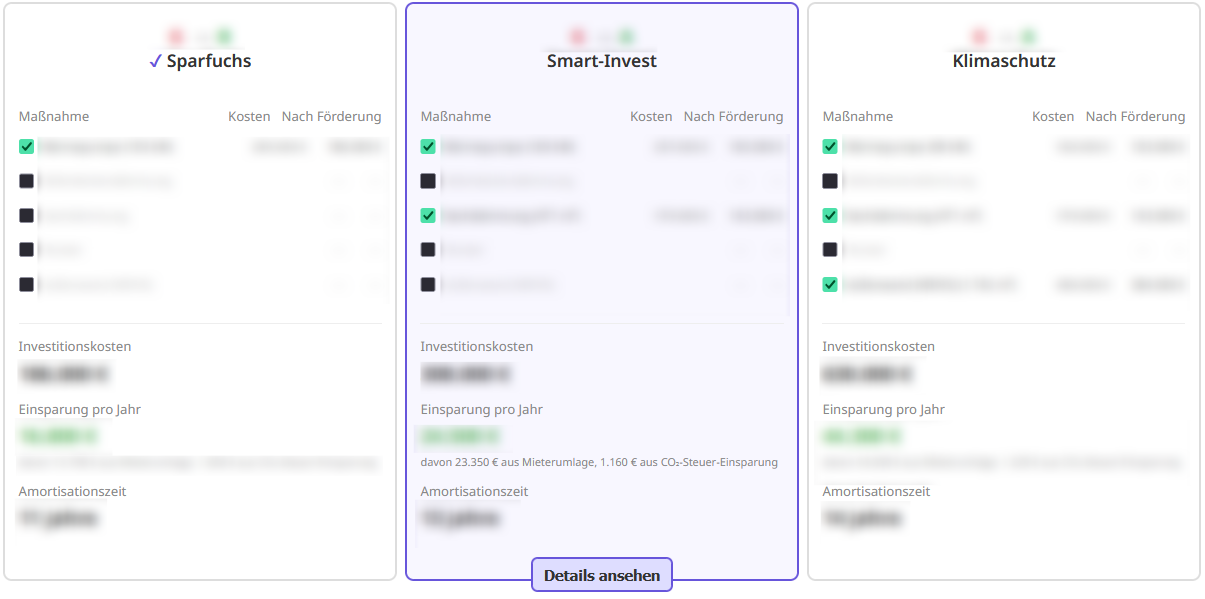Disable the third measure in Smart-Invest card
Image resolution: width=1205 pixels, height=599 pixels.
coord(428,215)
